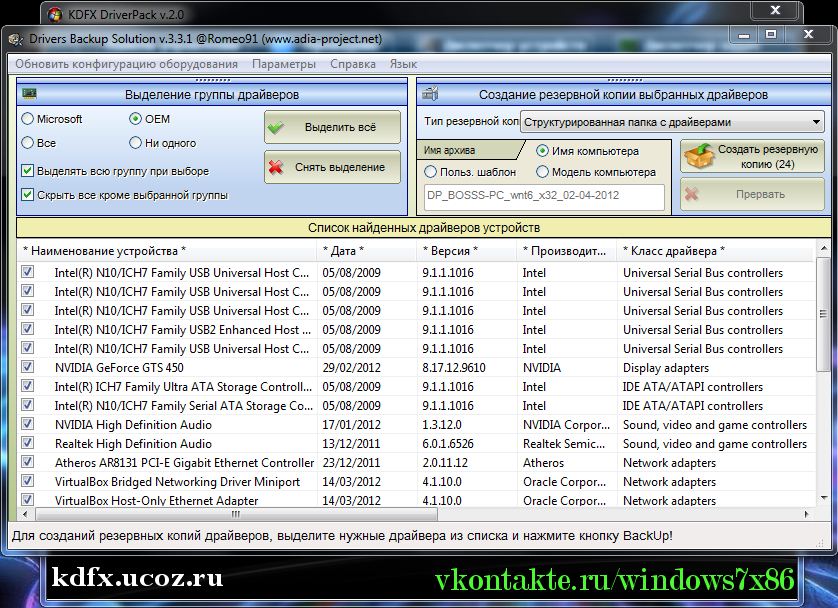Image resolution: width=838 pixels, height=608 pixels.
Task: Click the vertical scrollbar down arrow
Action: pyautogui.click(x=824, y=498)
